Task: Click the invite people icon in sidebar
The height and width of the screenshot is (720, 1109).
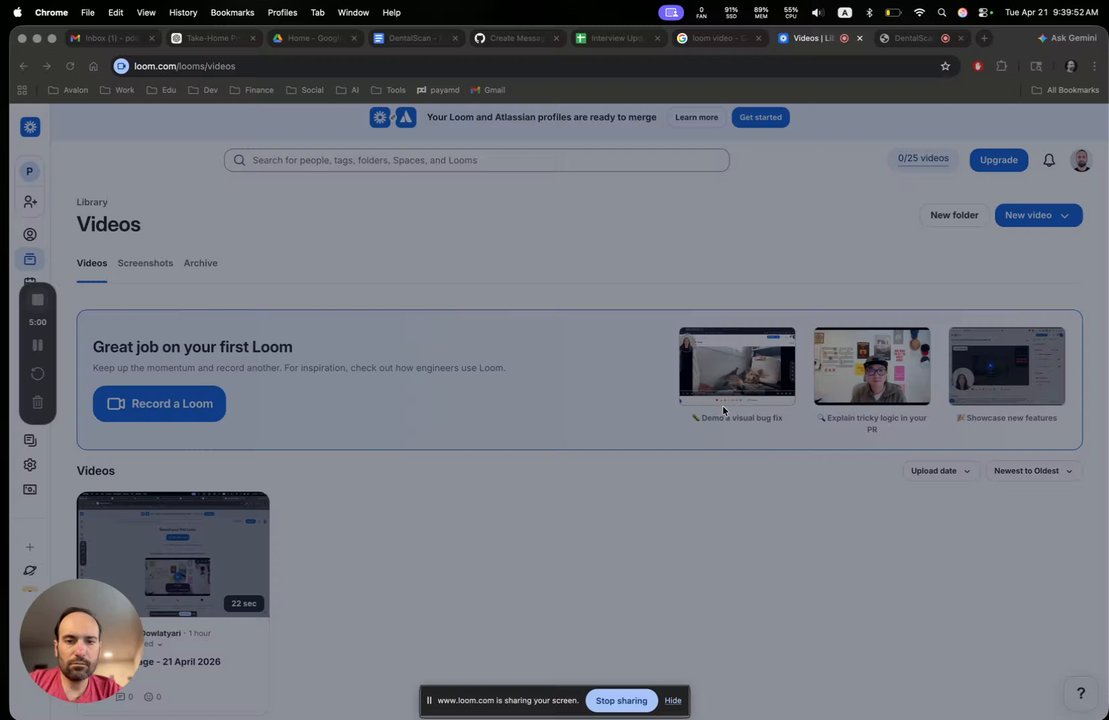Action: pyautogui.click(x=30, y=202)
